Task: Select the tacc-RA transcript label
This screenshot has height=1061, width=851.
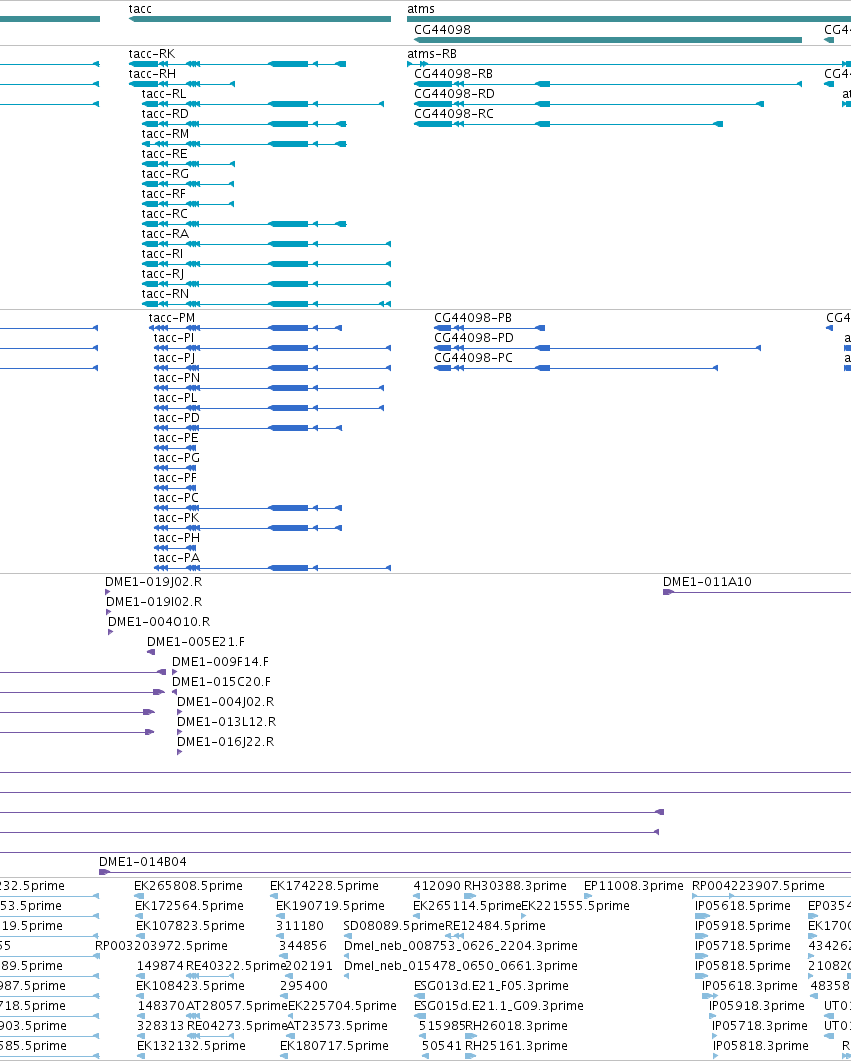Action: (x=165, y=233)
